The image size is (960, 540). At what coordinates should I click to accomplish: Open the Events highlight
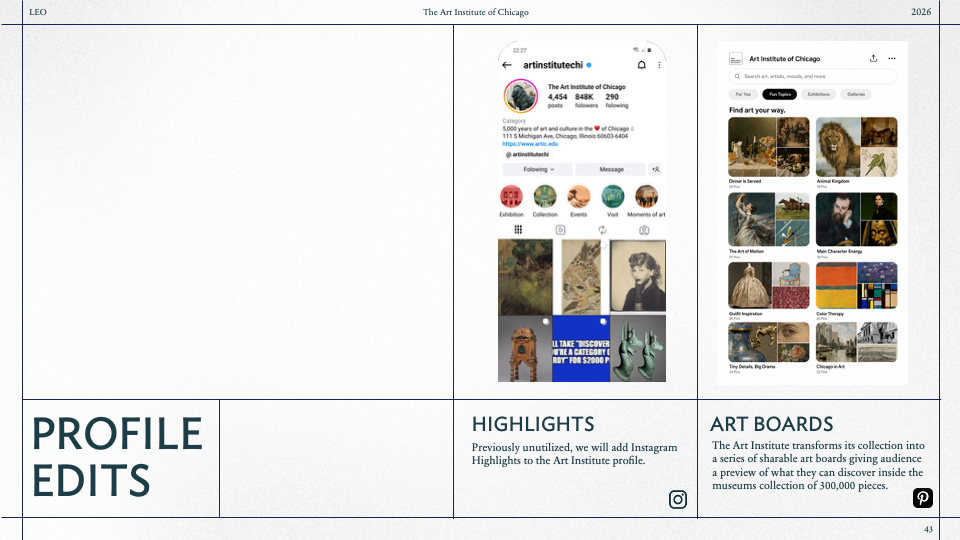(x=579, y=197)
